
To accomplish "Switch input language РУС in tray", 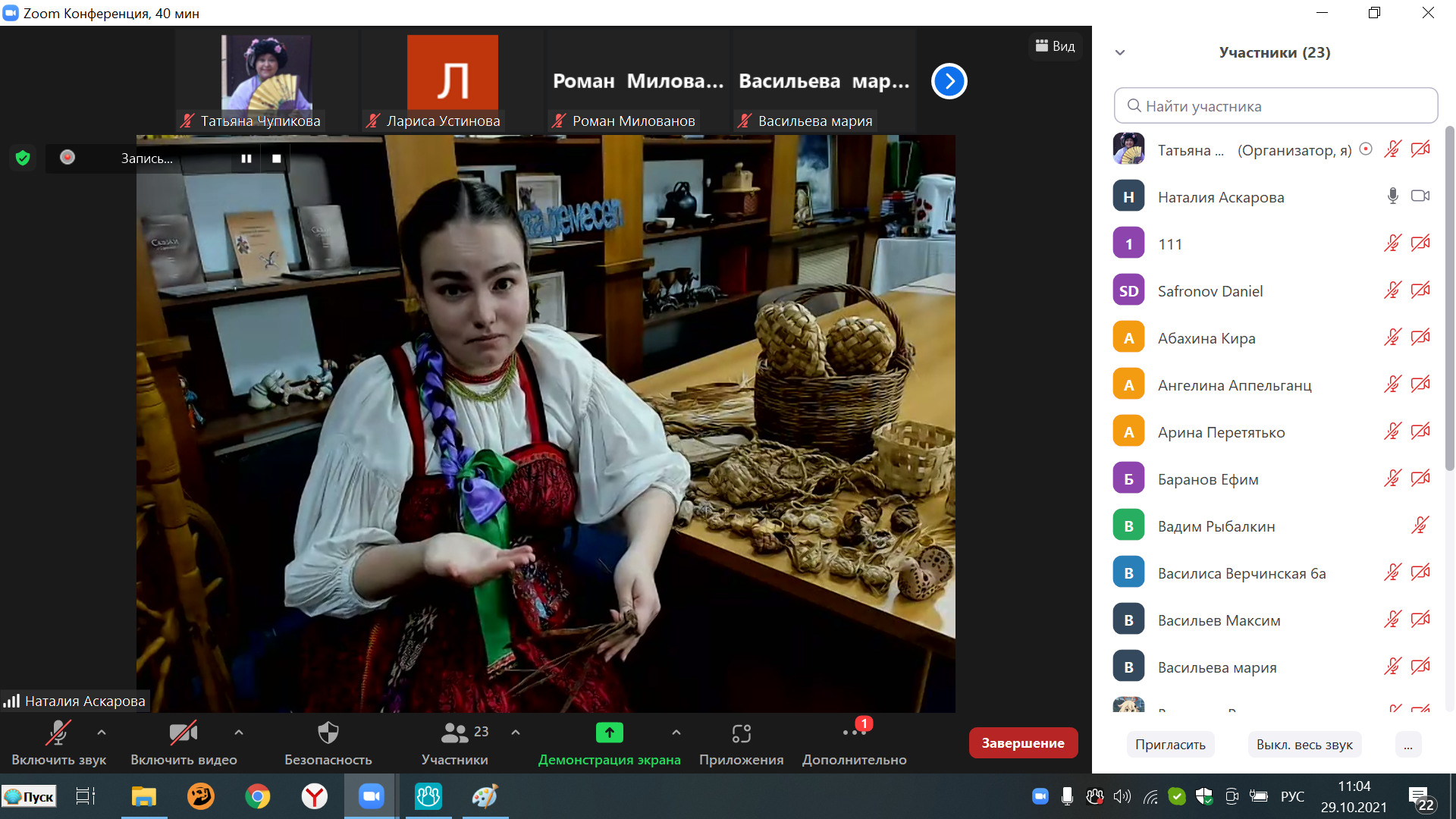I will (x=1292, y=796).
